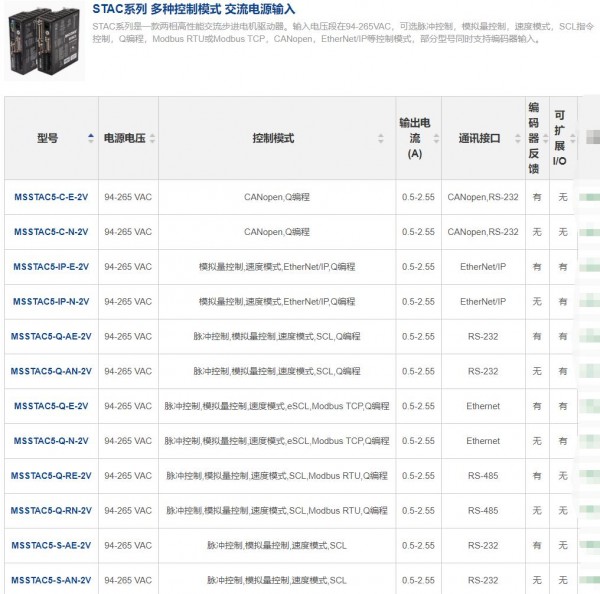Open model MSSTAC5-Q-N-2V

click(x=51, y=441)
